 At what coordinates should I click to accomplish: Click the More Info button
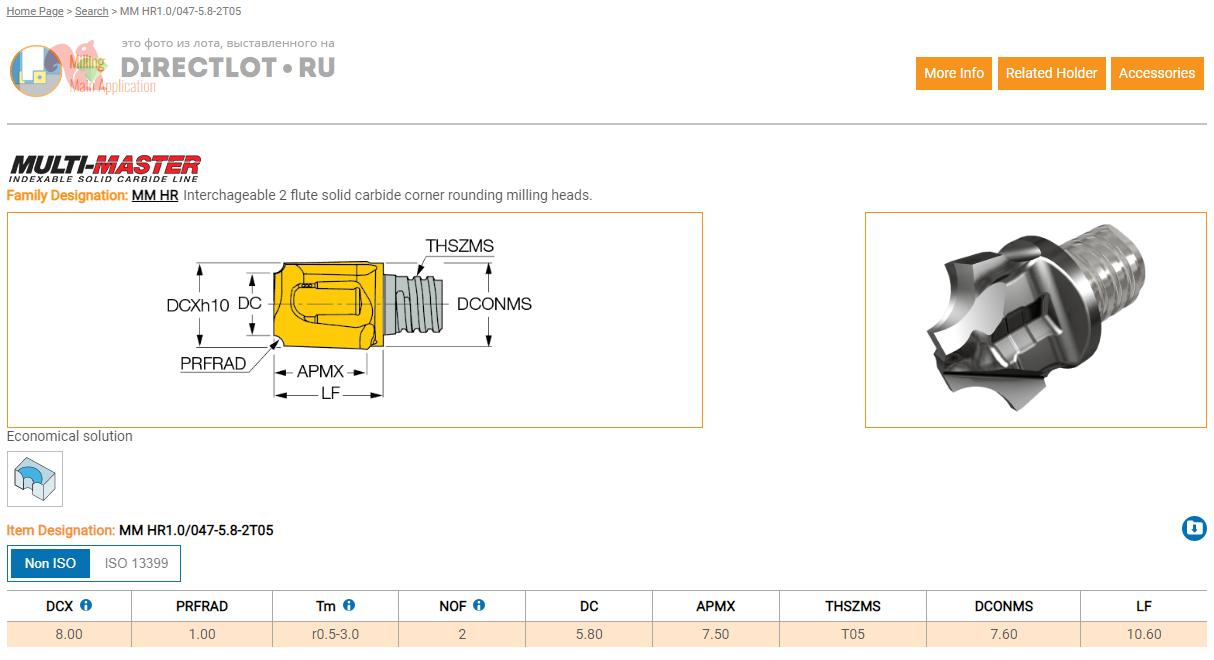pyautogui.click(x=954, y=73)
